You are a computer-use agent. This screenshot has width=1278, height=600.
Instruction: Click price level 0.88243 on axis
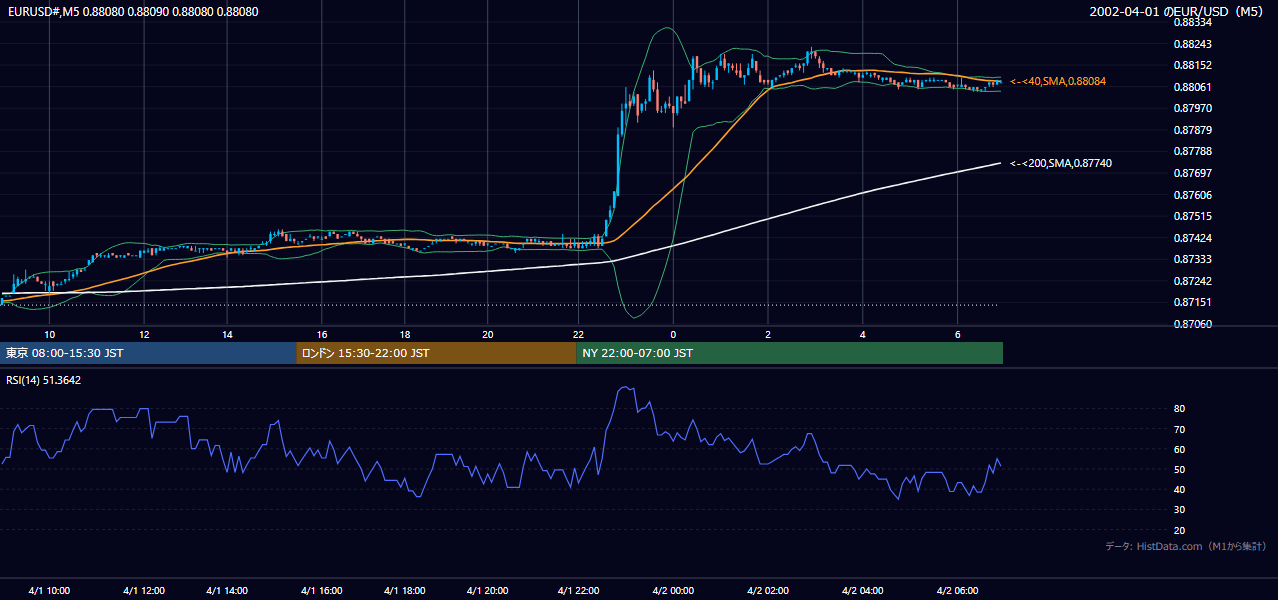click(x=1192, y=44)
